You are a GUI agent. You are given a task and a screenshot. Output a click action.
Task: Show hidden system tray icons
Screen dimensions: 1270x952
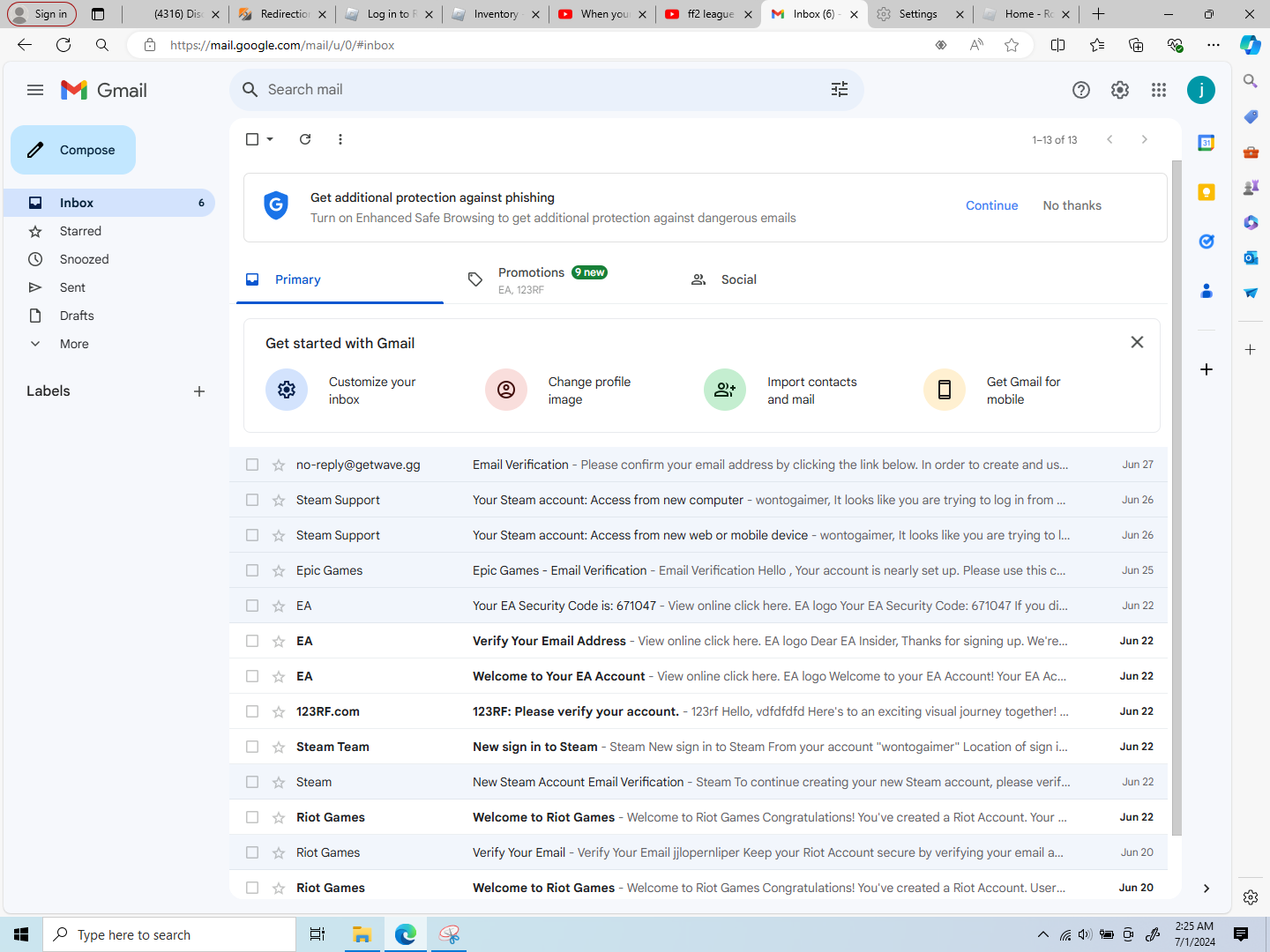(x=1043, y=934)
